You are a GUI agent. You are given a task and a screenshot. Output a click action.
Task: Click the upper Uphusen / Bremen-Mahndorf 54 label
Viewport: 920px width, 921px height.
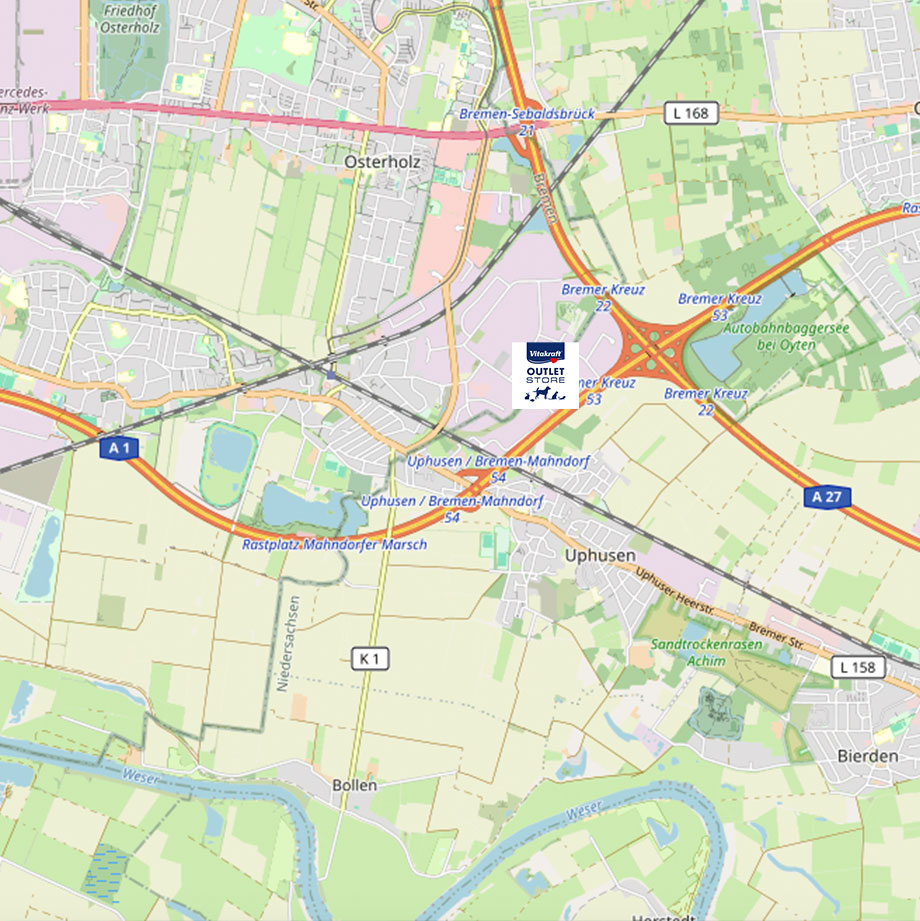point(498,469)
